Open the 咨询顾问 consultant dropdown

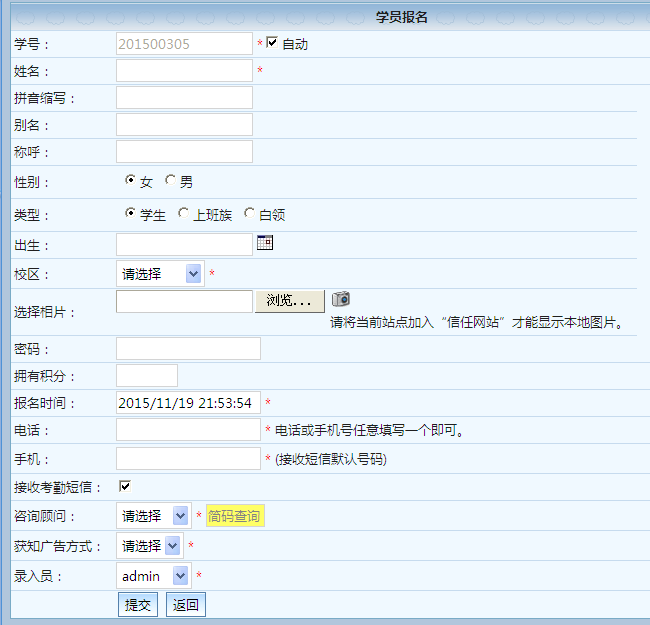(153, 516)
